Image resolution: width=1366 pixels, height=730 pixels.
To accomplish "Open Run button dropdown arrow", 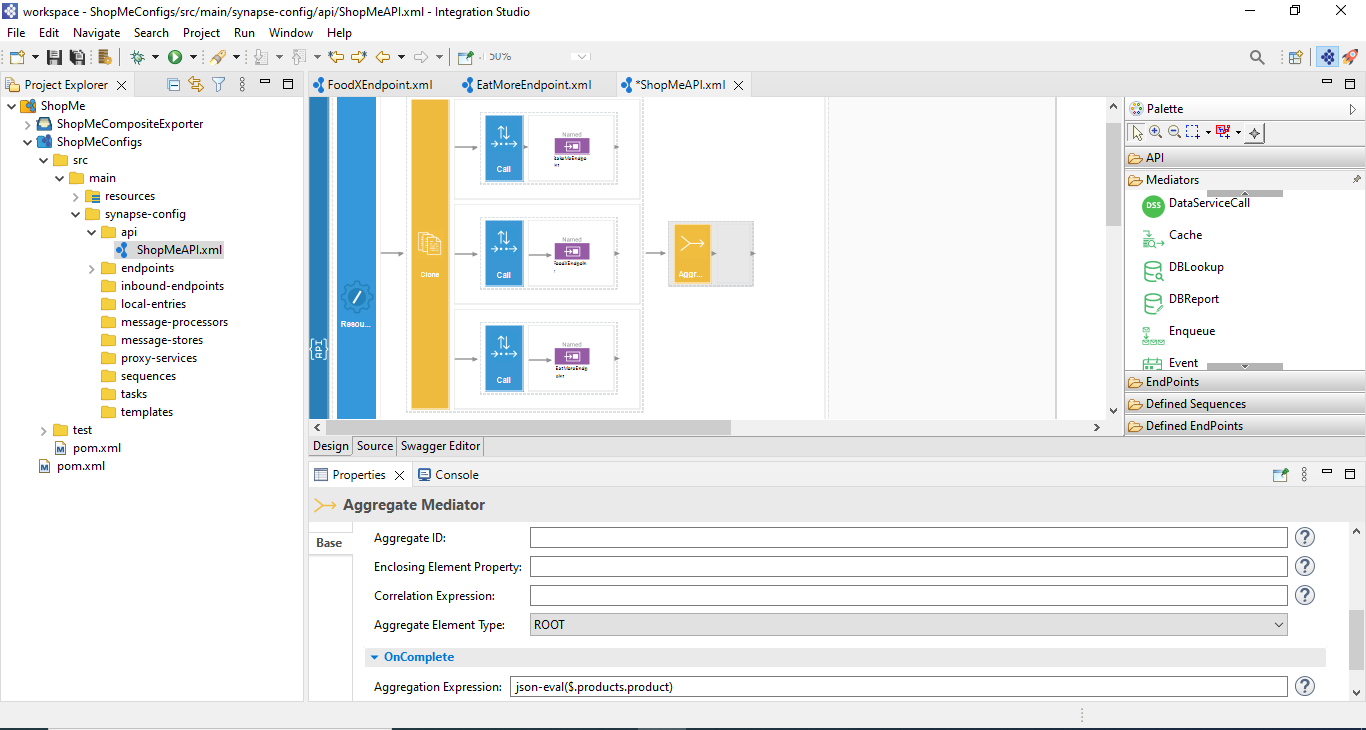I will coord(193,58).
